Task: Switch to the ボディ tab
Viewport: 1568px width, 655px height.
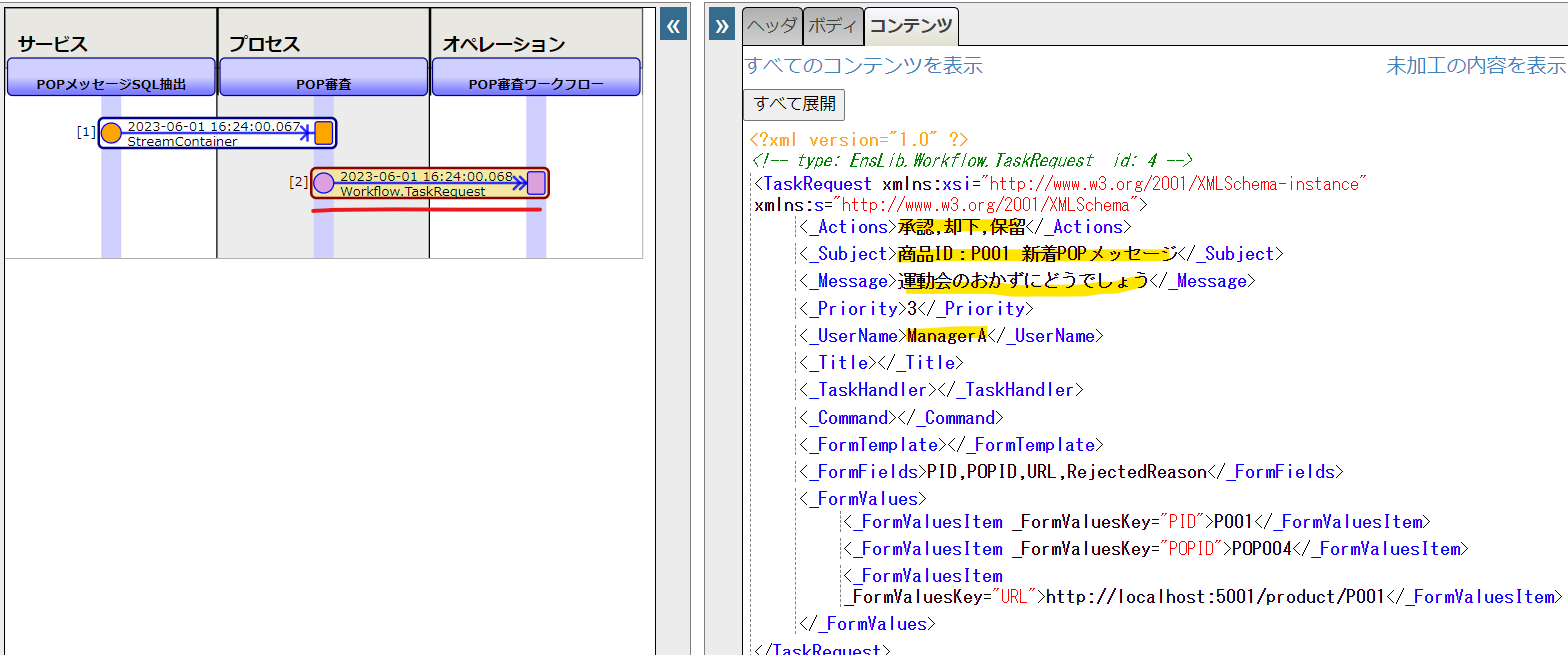Action: click(833, 27)
